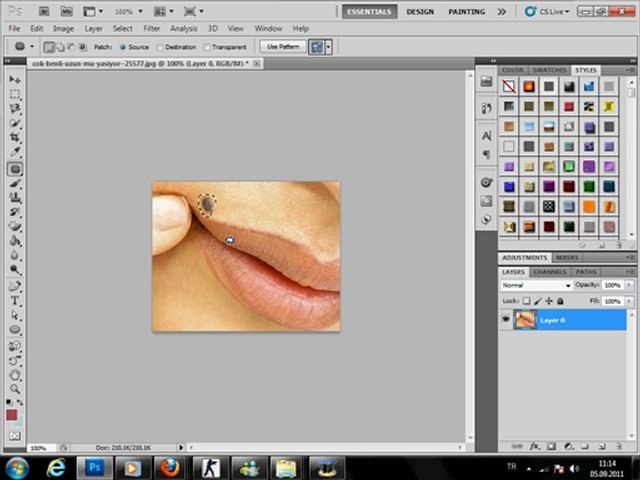Choose the Lasso tool
Screen dimensions: 640x480
pyautogui.click(x=15, y=109)
